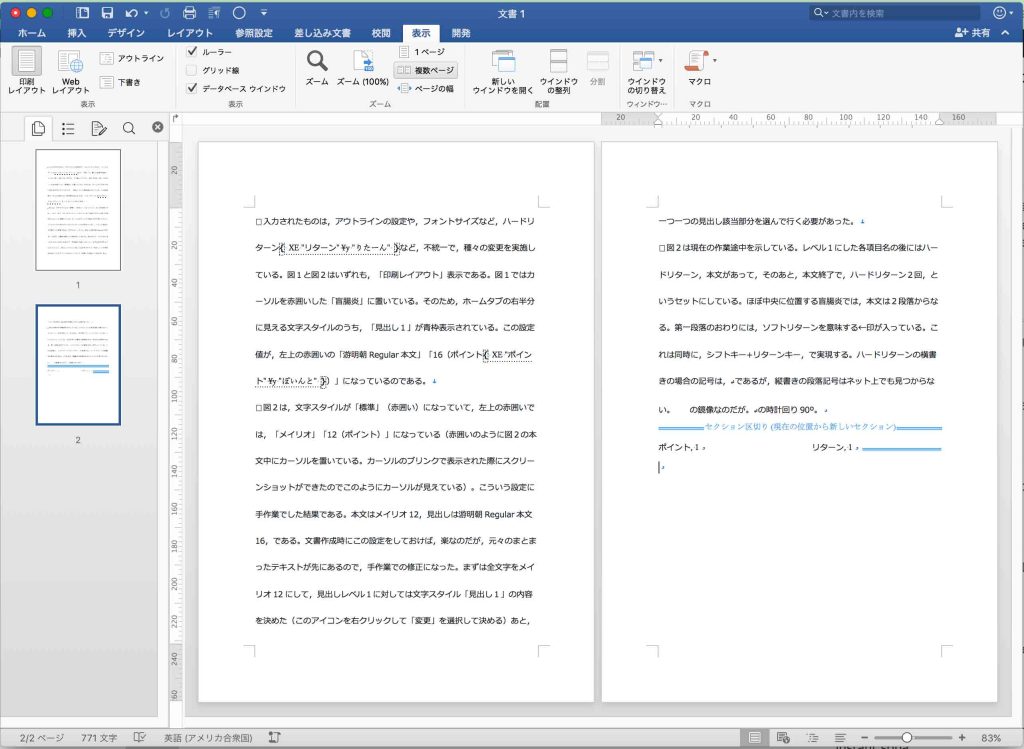Click the zoom out minus button
The height and width of the screenshot is (749, 1024).
click(865, 738)
